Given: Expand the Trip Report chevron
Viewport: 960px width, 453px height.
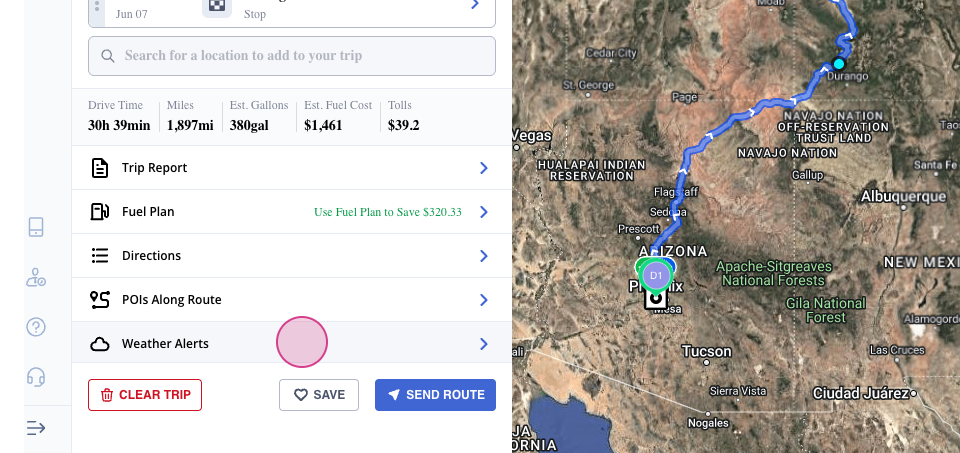Looking at the screenshot, I should coord(483,168).
